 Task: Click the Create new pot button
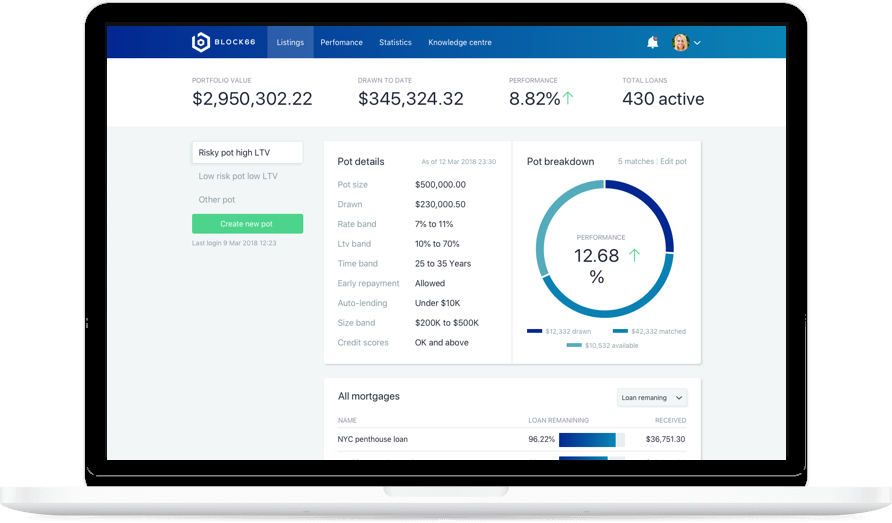[247, 224]
